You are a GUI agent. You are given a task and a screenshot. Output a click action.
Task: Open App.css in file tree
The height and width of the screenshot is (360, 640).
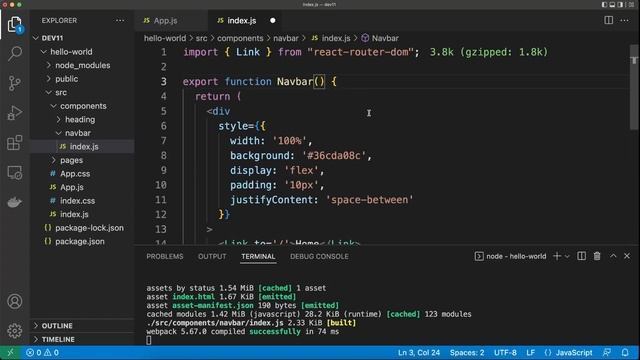82,173
